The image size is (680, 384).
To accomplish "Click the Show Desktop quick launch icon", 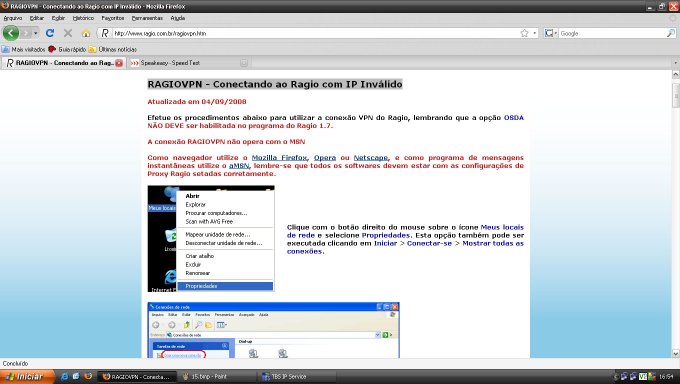I will point(76,377).
